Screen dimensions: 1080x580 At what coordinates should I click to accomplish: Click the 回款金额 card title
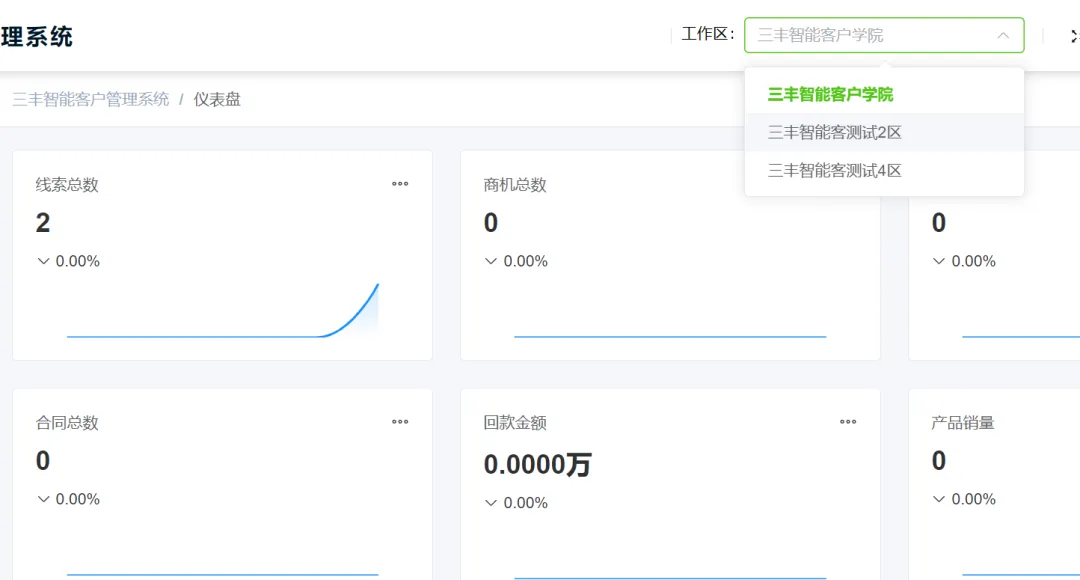coord(515,422)
